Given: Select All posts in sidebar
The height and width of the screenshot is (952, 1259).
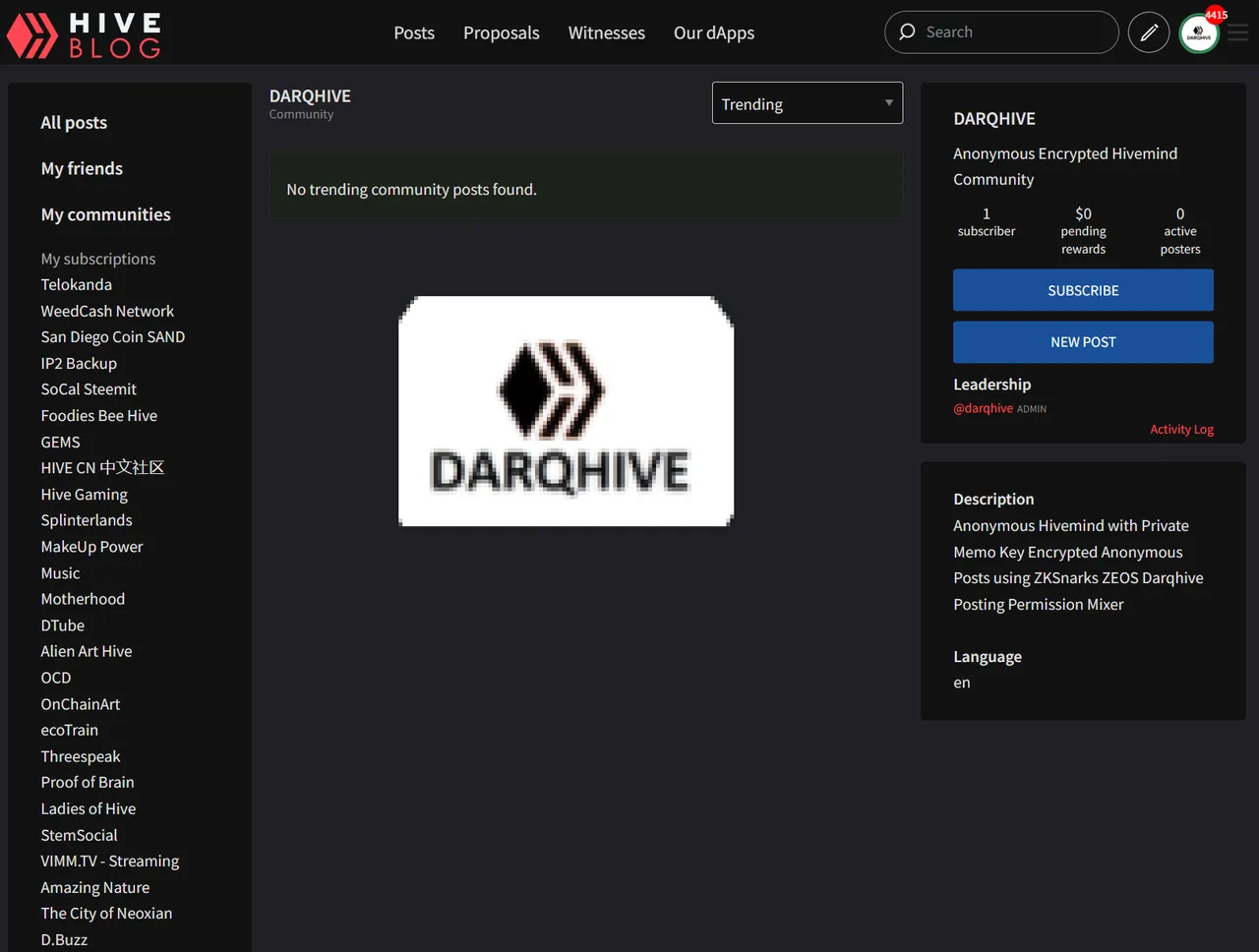Looking at the screenshot, I should [74, 122].
